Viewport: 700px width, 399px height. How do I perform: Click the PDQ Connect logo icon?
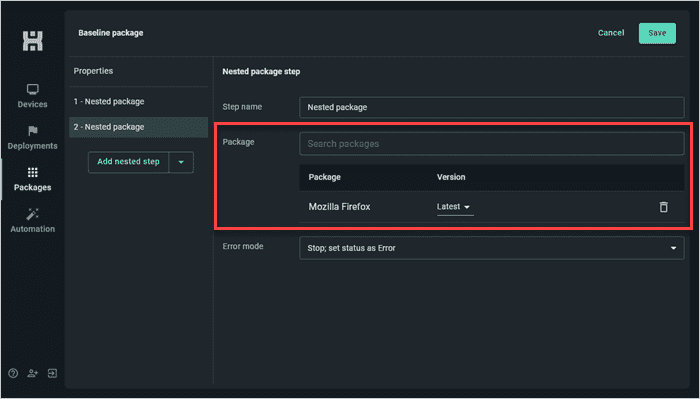pos(33,41)
